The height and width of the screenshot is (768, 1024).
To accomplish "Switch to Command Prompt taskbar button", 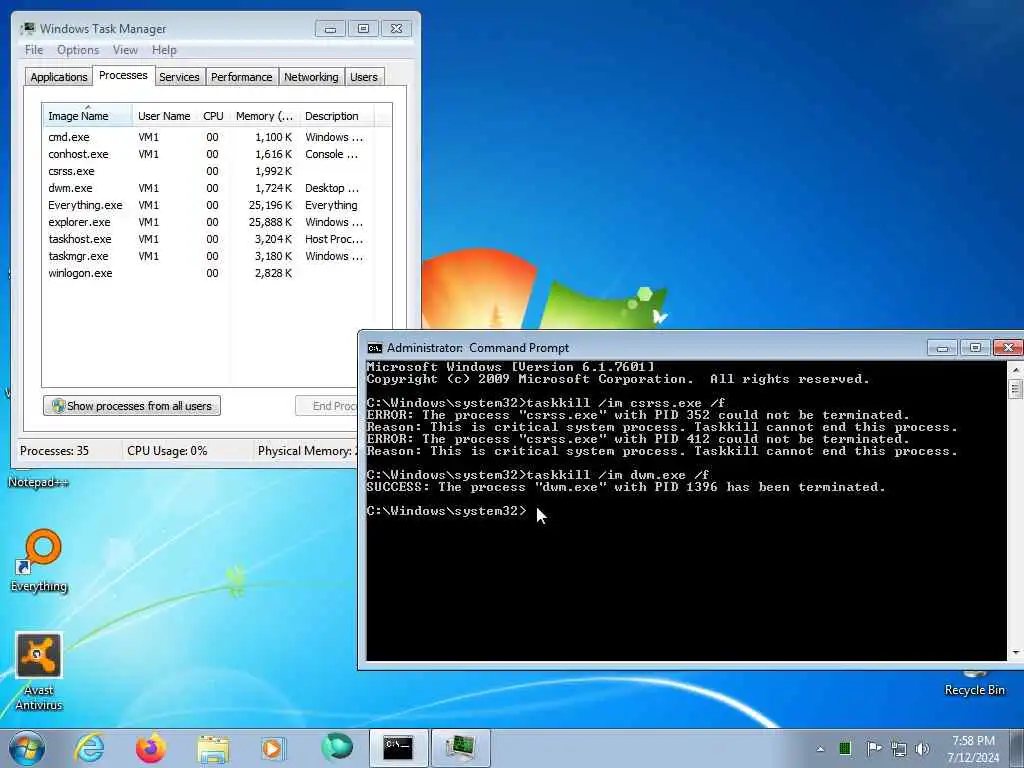I will pyautogui.click(x=398, y=748).
